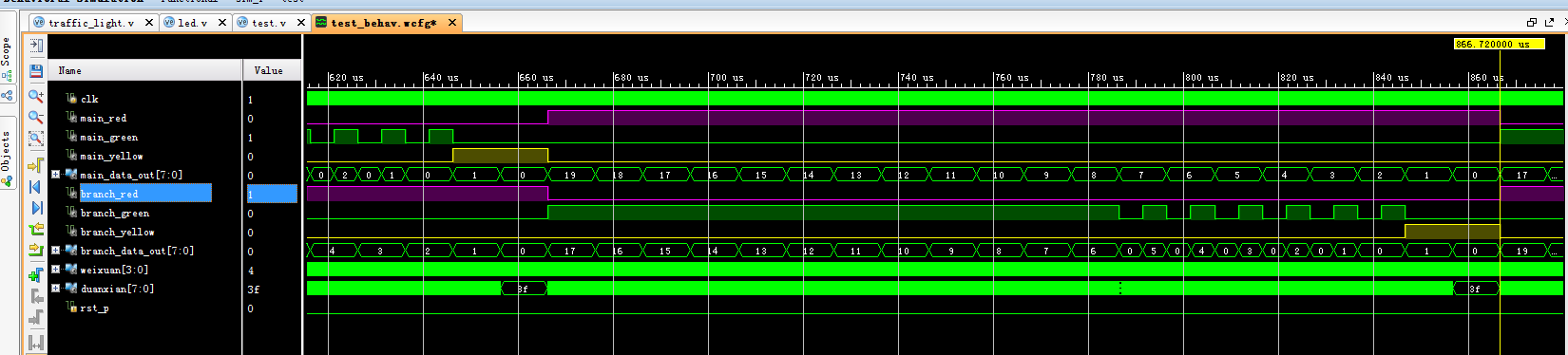Click the highlighted value 1 of branch_red
Viewport: 1568px width, 355px height.
[x=272, y=194]
